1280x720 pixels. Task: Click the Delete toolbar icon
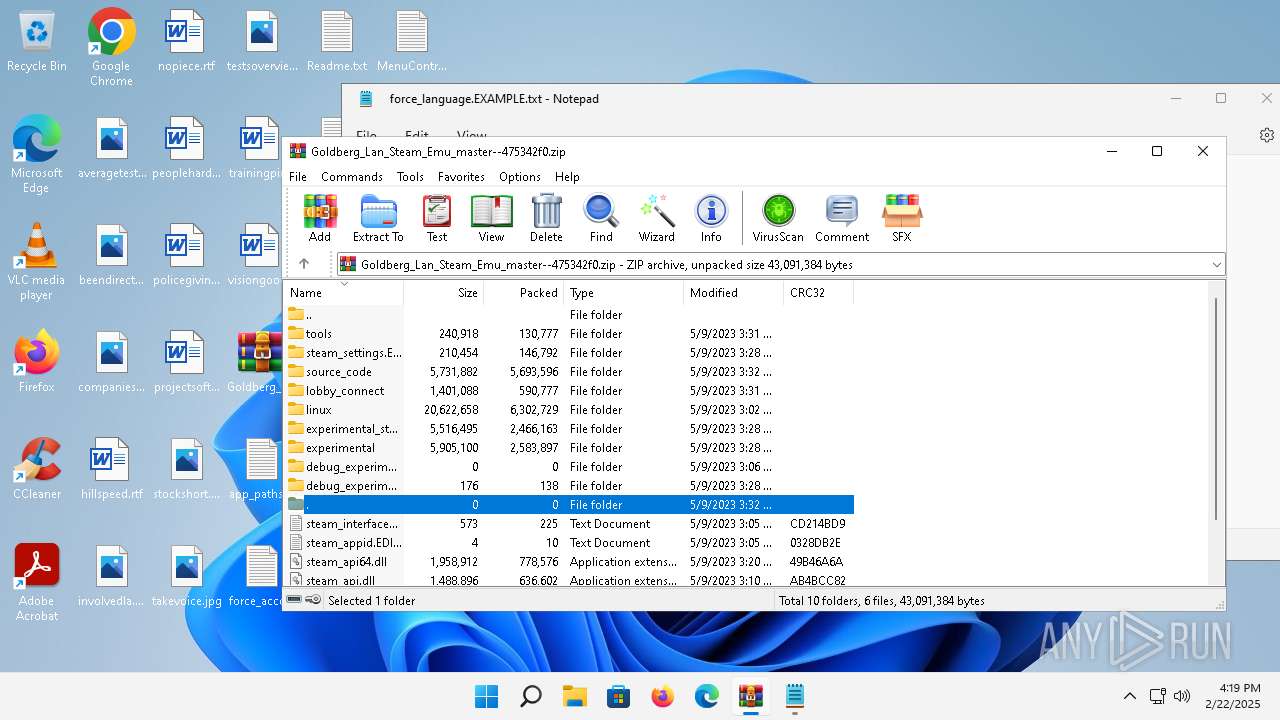546,218
